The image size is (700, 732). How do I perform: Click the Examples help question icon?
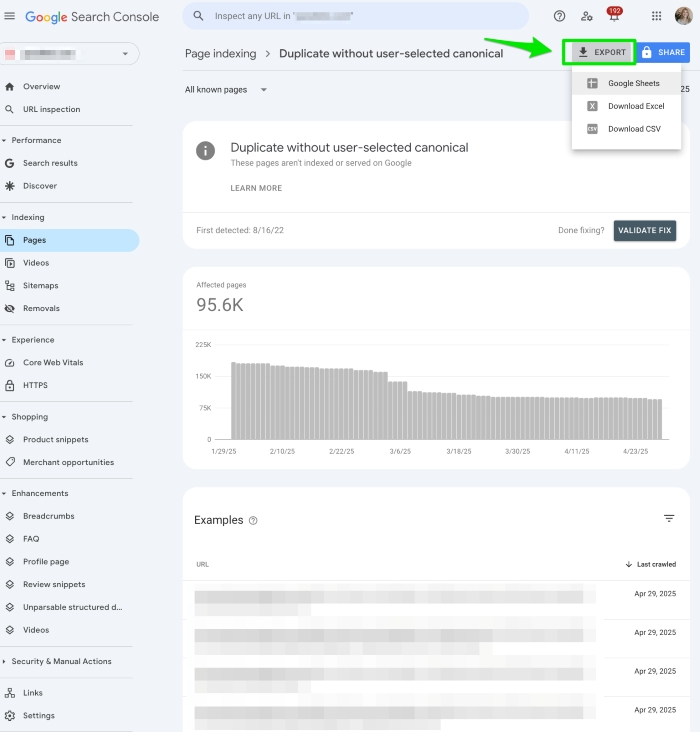coord(253,521)
